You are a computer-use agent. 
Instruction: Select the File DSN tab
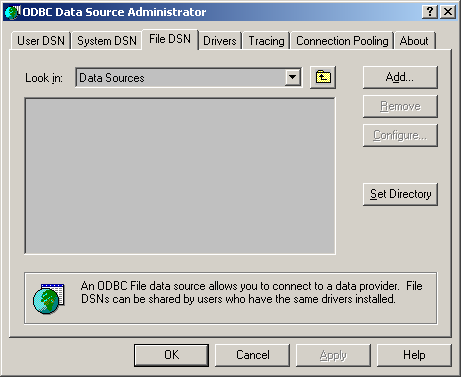click(x=170, y=39)
